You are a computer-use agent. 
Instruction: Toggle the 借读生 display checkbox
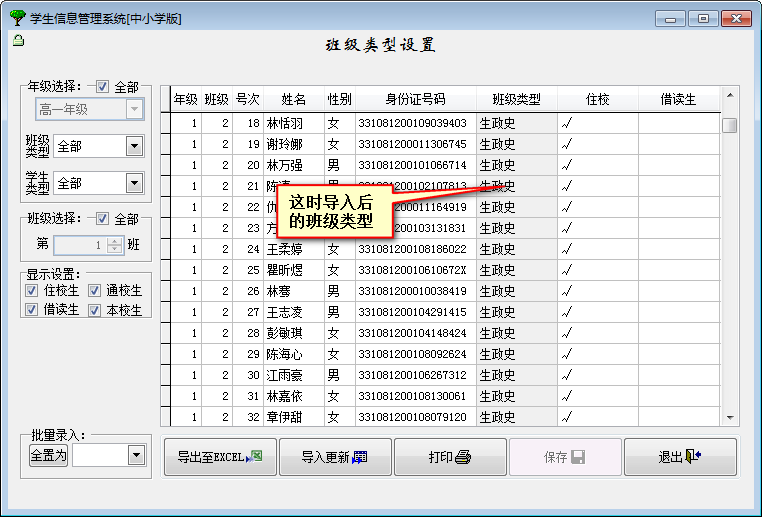tap(32, 310)
